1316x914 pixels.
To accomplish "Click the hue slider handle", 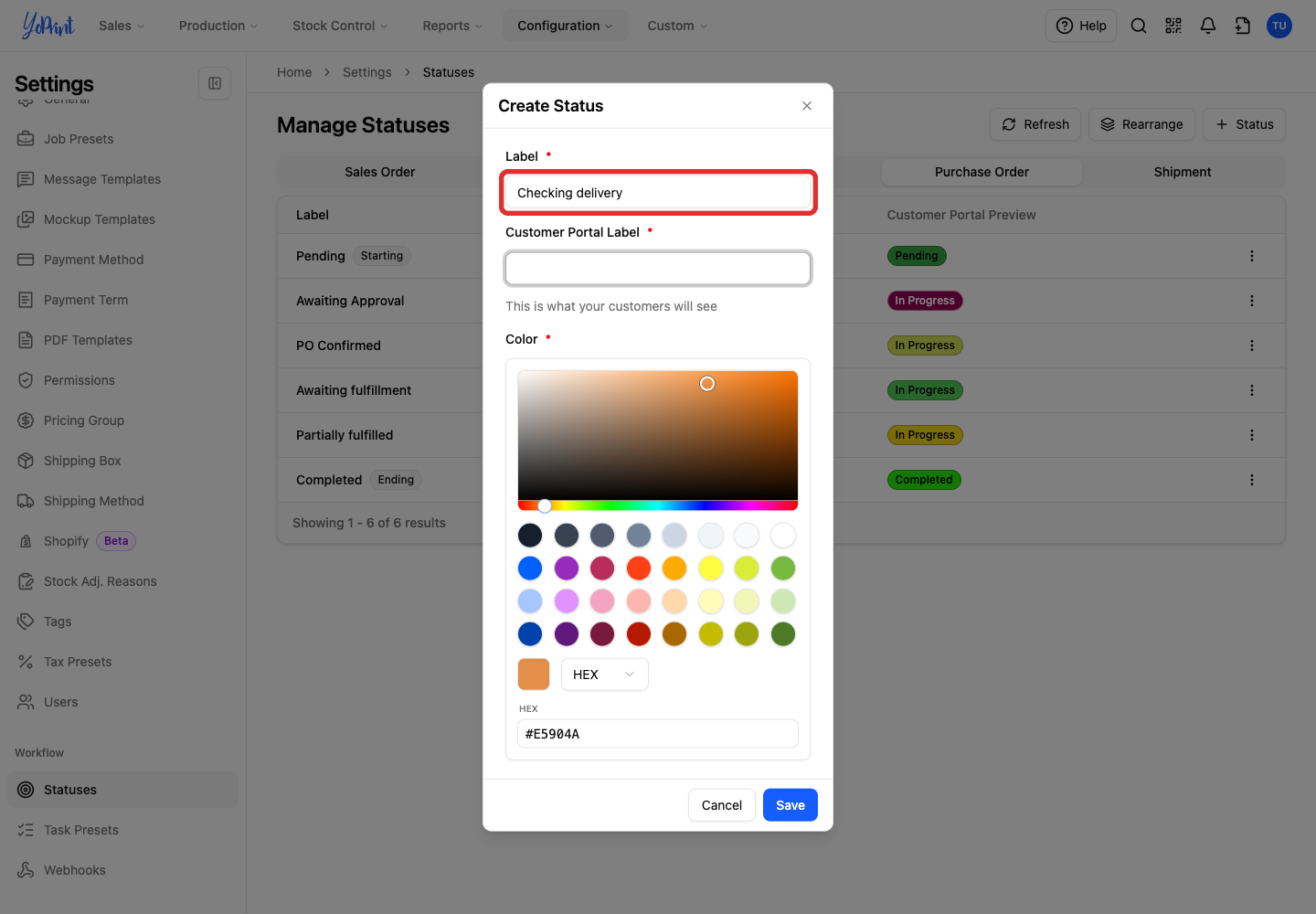I will pyautogui.click(x=545, y=505).
